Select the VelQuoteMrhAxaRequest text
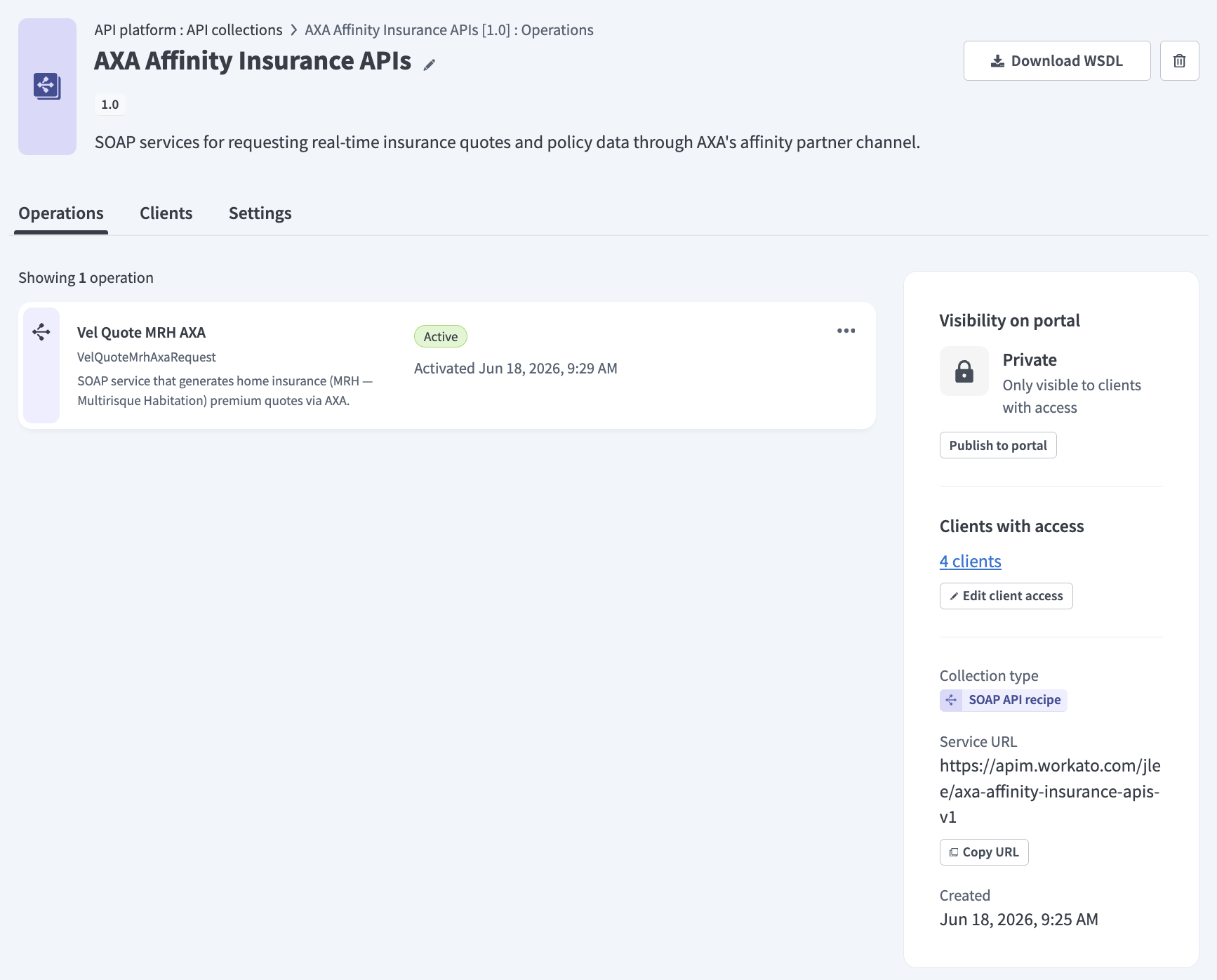This screenshot has height=980, width=1217. [147, 357]
